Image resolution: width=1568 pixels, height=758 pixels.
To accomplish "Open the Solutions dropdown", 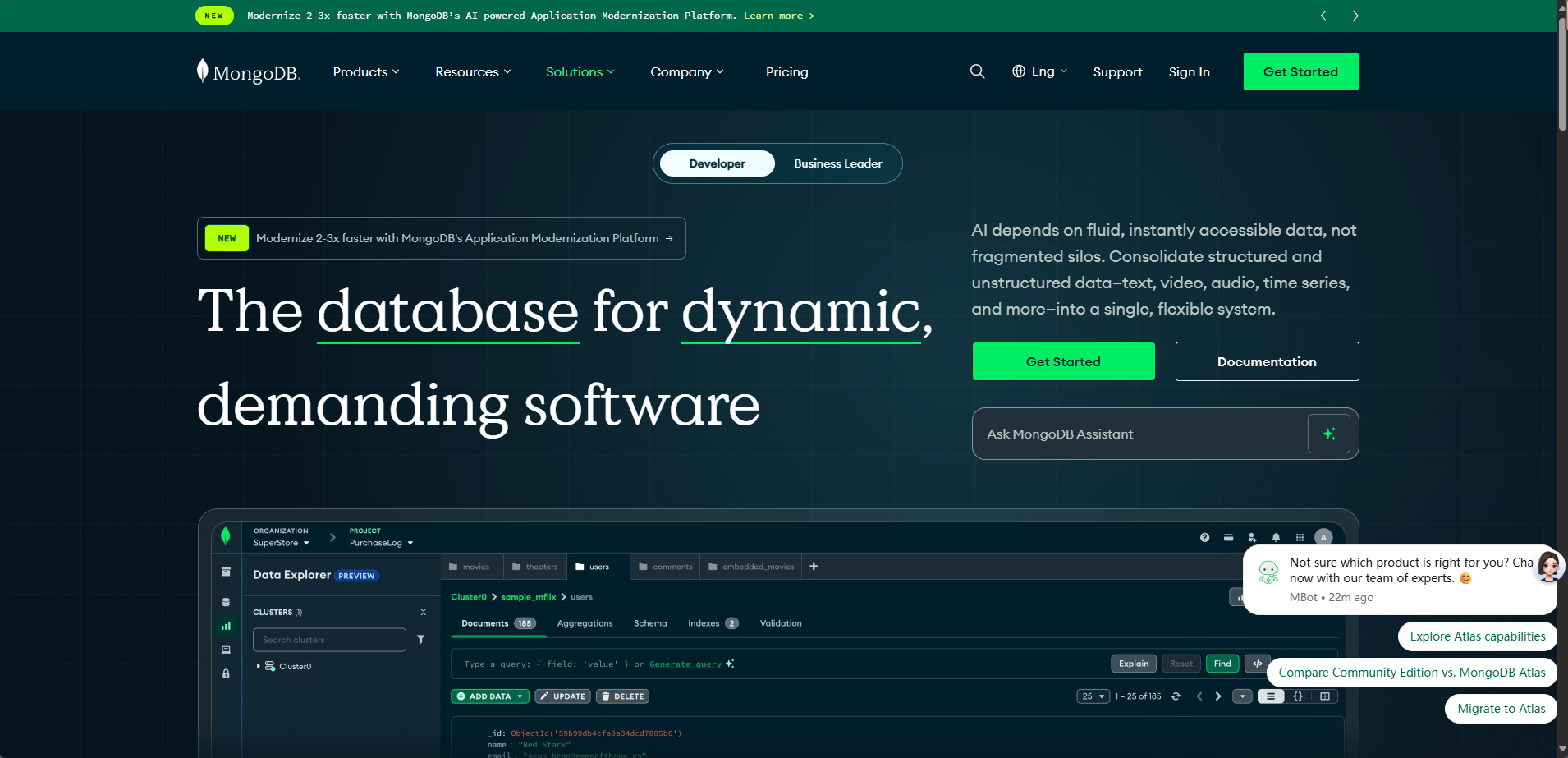I will tap(580, 71).
